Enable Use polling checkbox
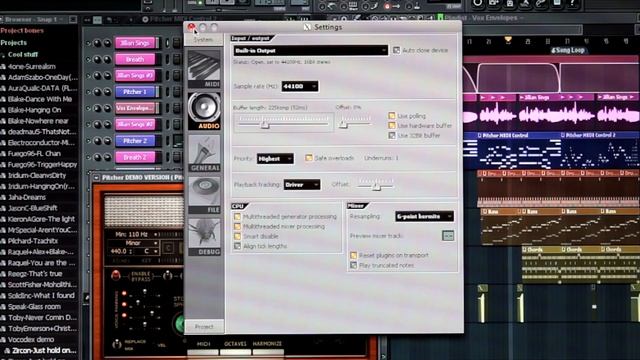Image resolution: width=640 pixels, height=360 pixels. (x=392, y=116)
